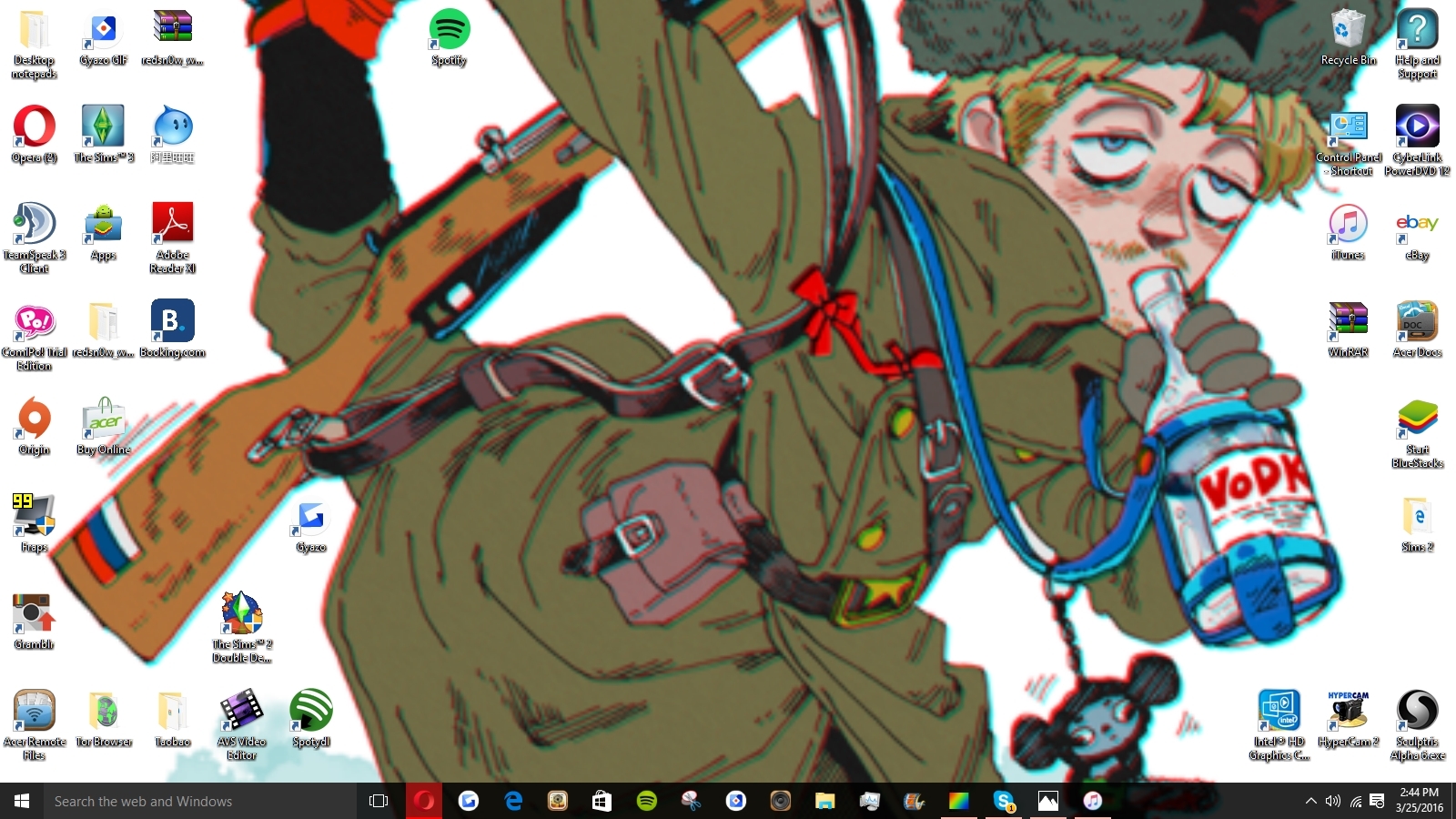Image resolution: width=1456 pixels, height=819 pixels.
Task: Launch Sculptris Alpha 6.exe
Action: click(1418, 724)
